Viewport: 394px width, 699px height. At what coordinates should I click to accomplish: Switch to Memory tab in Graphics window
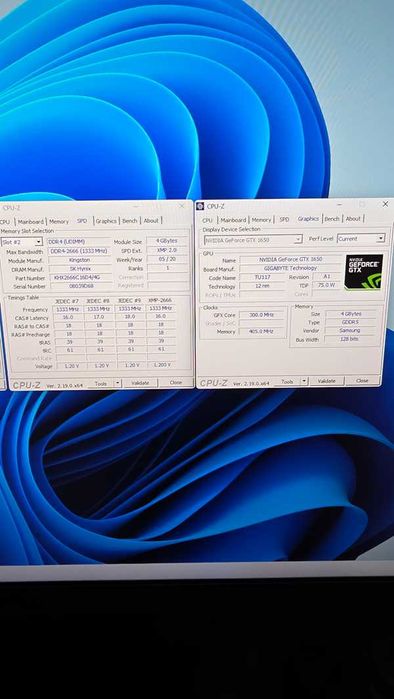261,220
